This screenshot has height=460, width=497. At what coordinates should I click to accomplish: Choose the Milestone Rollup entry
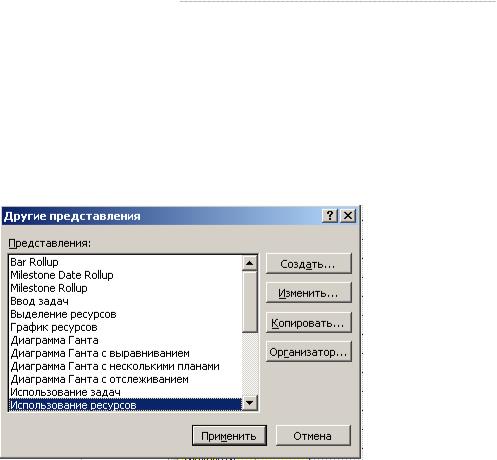(x=125, y=288)
